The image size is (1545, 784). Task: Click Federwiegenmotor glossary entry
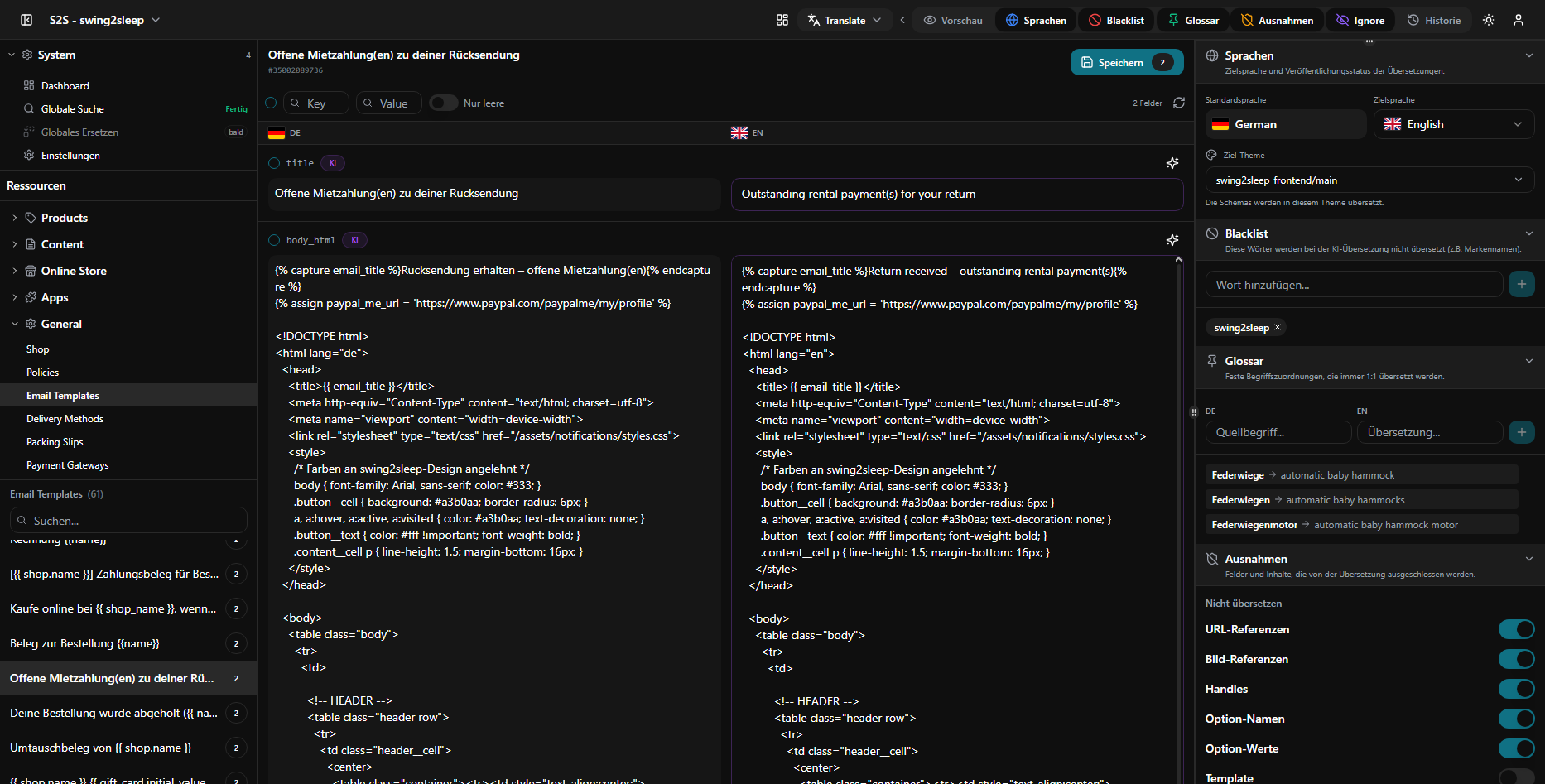1361,524
